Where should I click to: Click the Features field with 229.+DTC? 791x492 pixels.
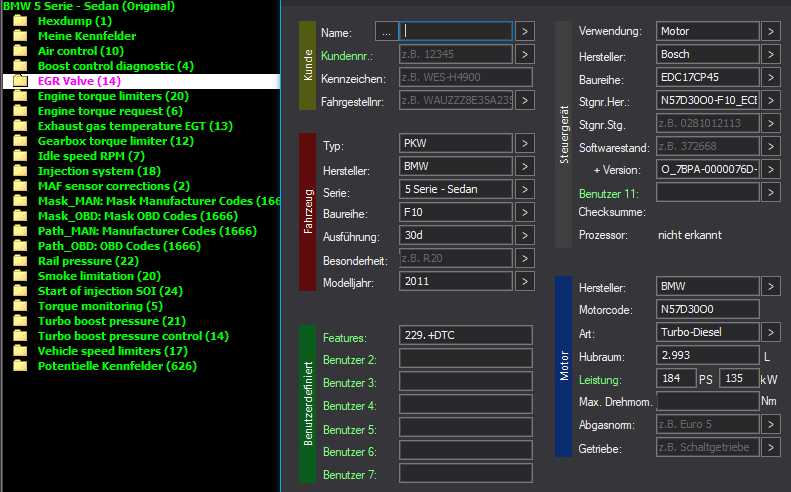click(466, 336)
